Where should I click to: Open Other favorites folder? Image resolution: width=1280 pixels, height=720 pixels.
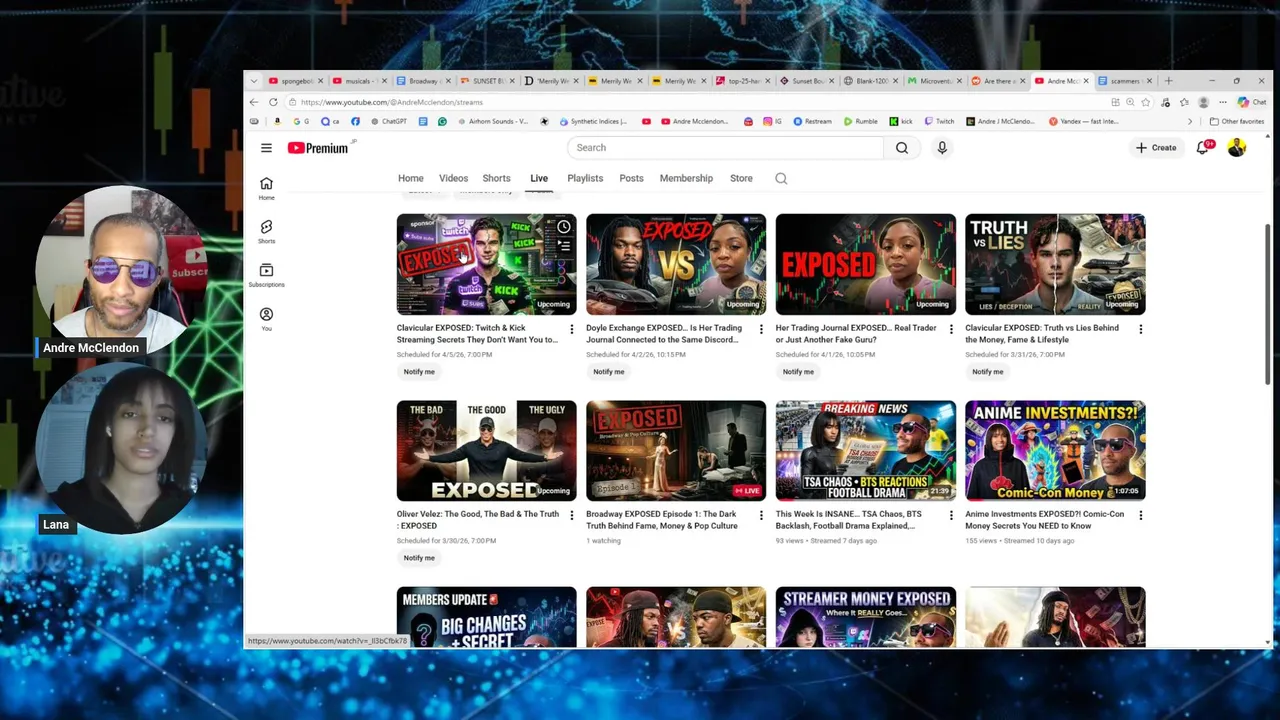(1238, 121)
